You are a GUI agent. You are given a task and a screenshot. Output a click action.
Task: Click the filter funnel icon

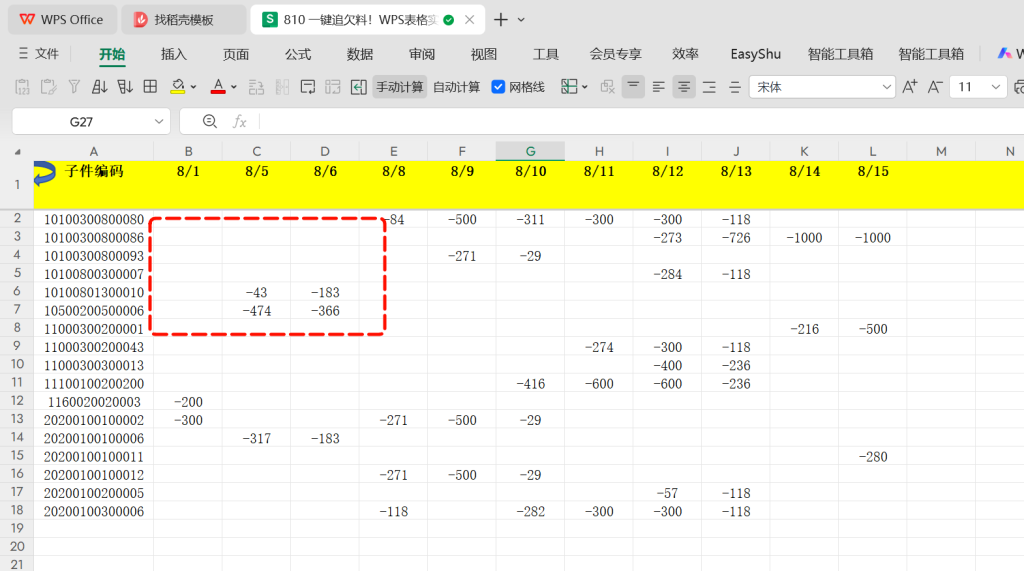click(74, 87)
